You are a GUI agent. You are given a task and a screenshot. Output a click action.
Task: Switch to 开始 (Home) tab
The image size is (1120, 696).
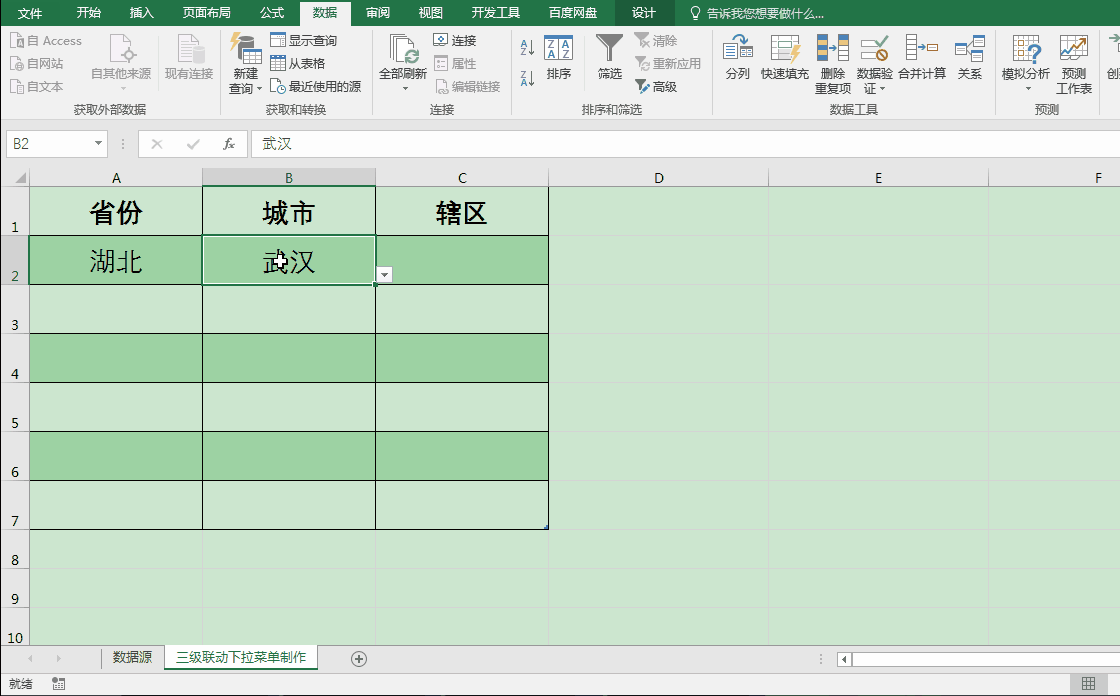click(x=89, y=13)
